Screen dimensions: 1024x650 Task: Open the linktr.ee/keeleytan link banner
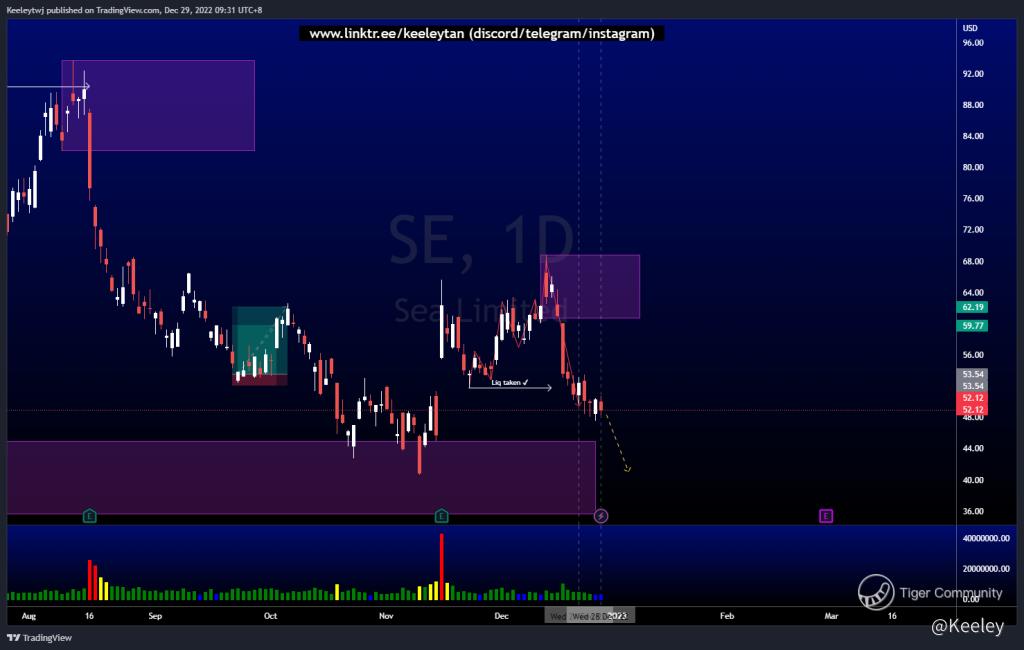[x=481, y=33]
